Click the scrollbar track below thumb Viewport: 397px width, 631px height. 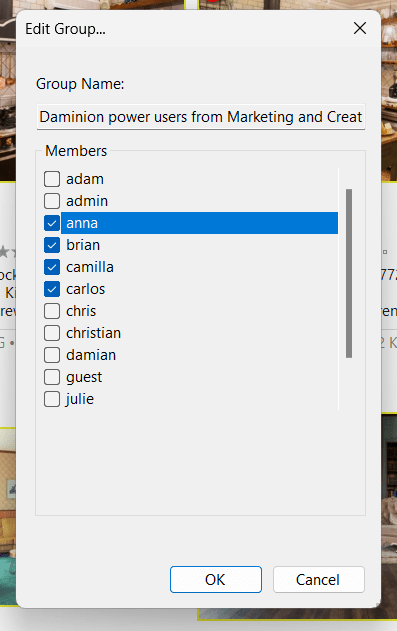tap(349, 383)
